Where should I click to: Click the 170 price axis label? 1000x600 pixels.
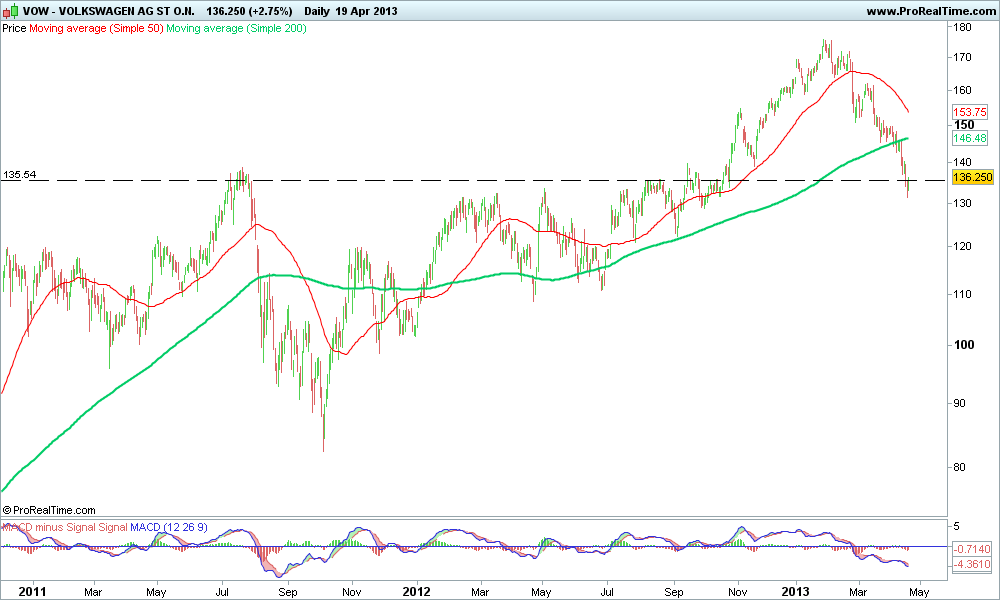tap(962, 57)
